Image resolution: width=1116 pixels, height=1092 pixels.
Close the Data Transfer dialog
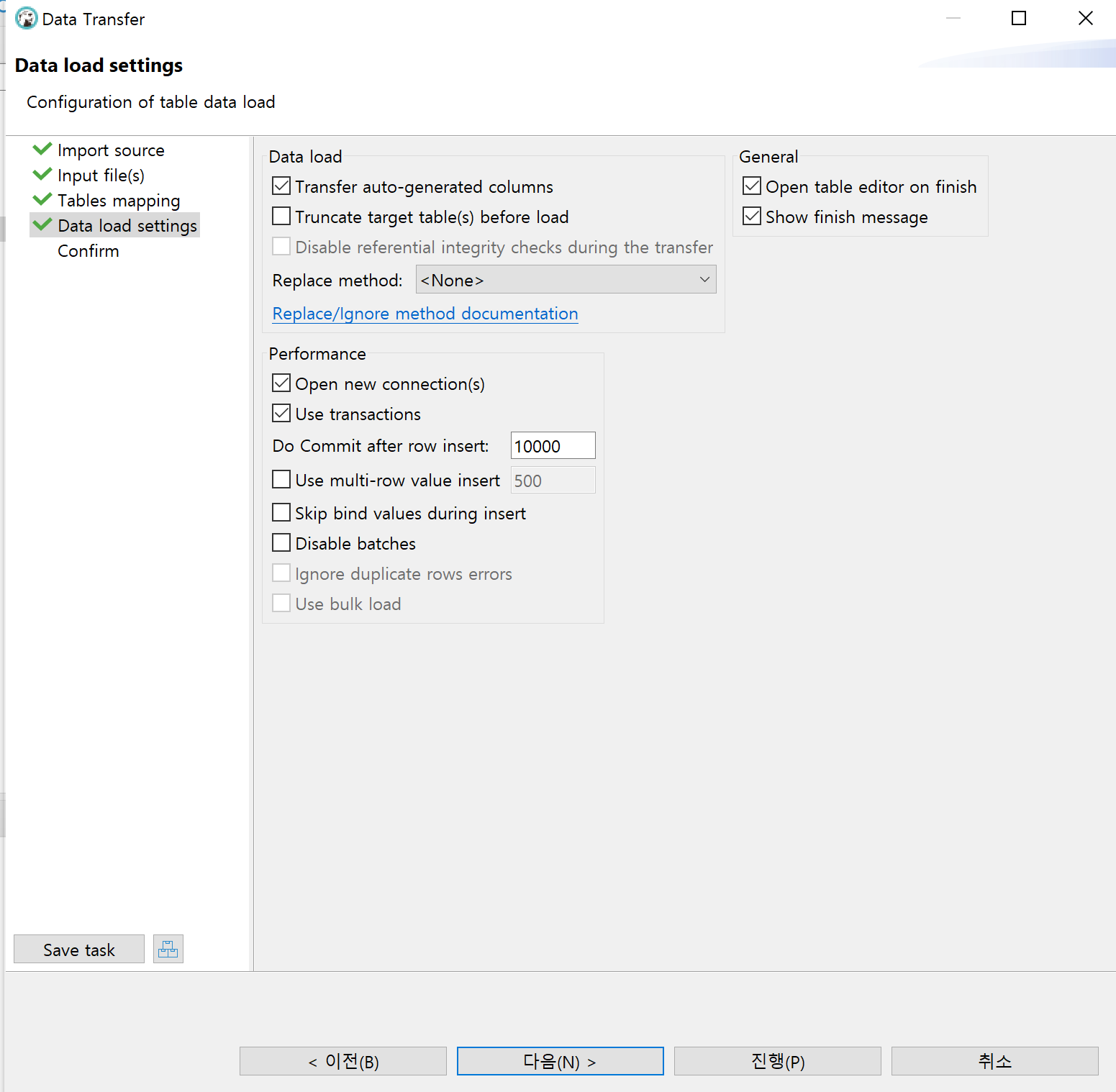(1086, 18)
